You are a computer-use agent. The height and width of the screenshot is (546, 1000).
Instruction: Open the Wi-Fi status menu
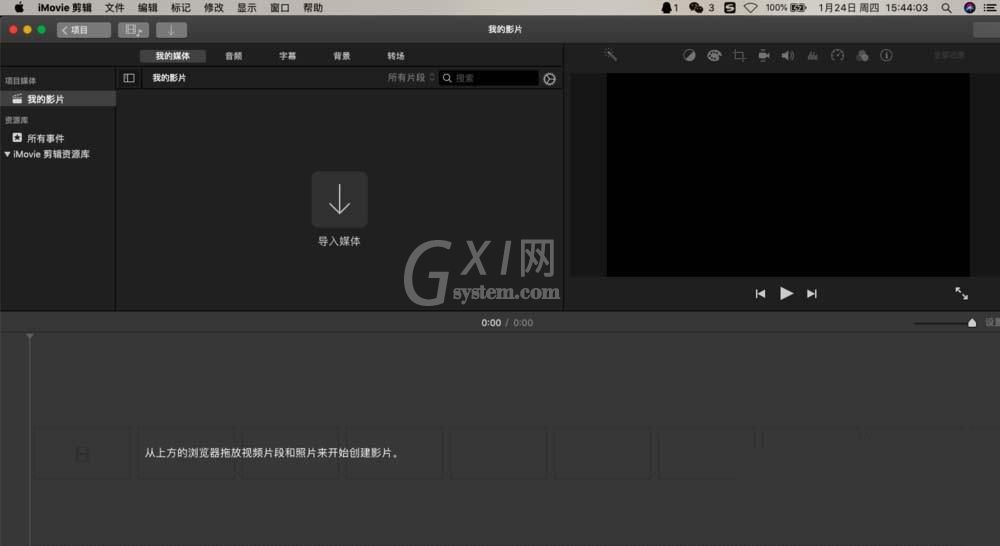click(x=751, y=8)
